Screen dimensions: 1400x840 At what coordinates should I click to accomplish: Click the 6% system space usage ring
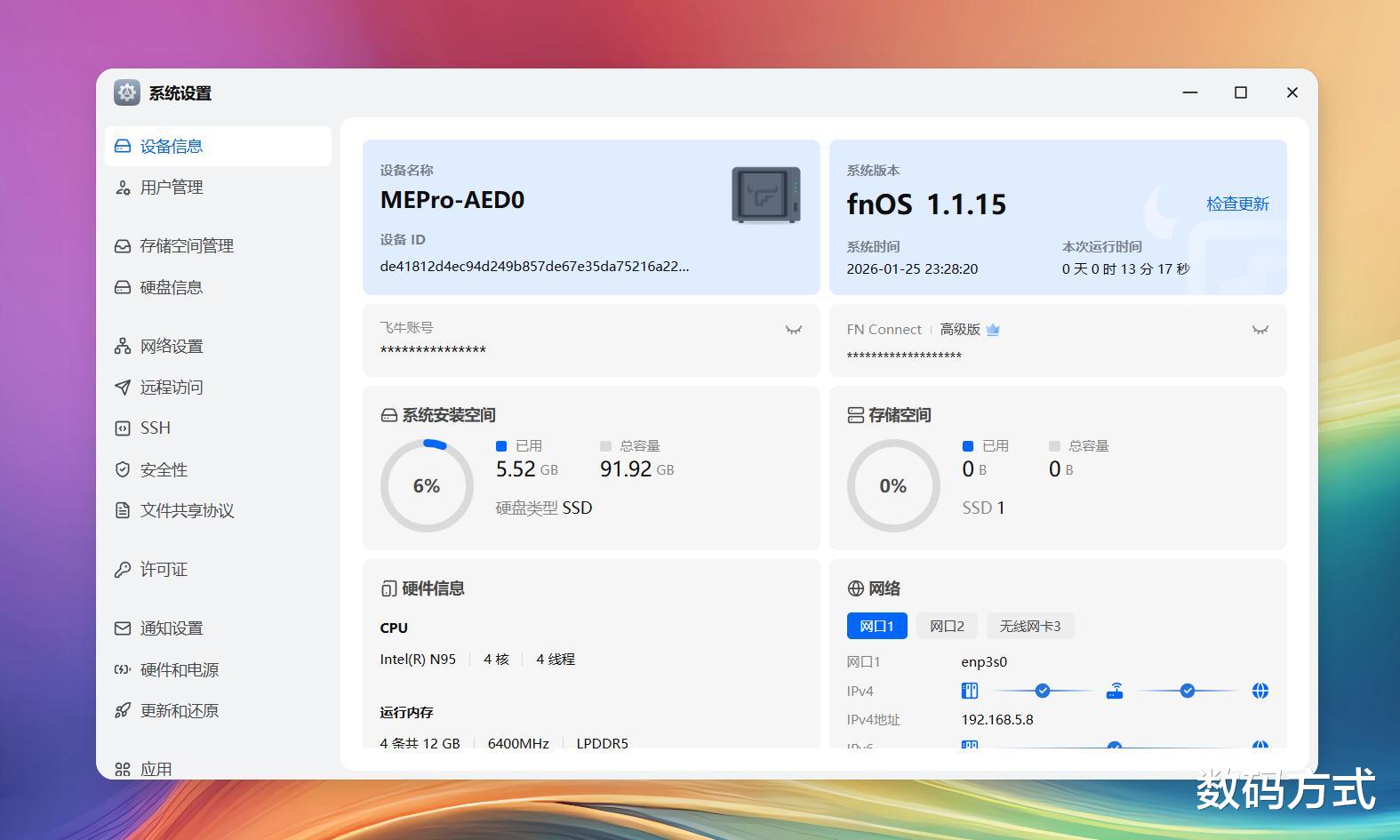pos(427,485)
